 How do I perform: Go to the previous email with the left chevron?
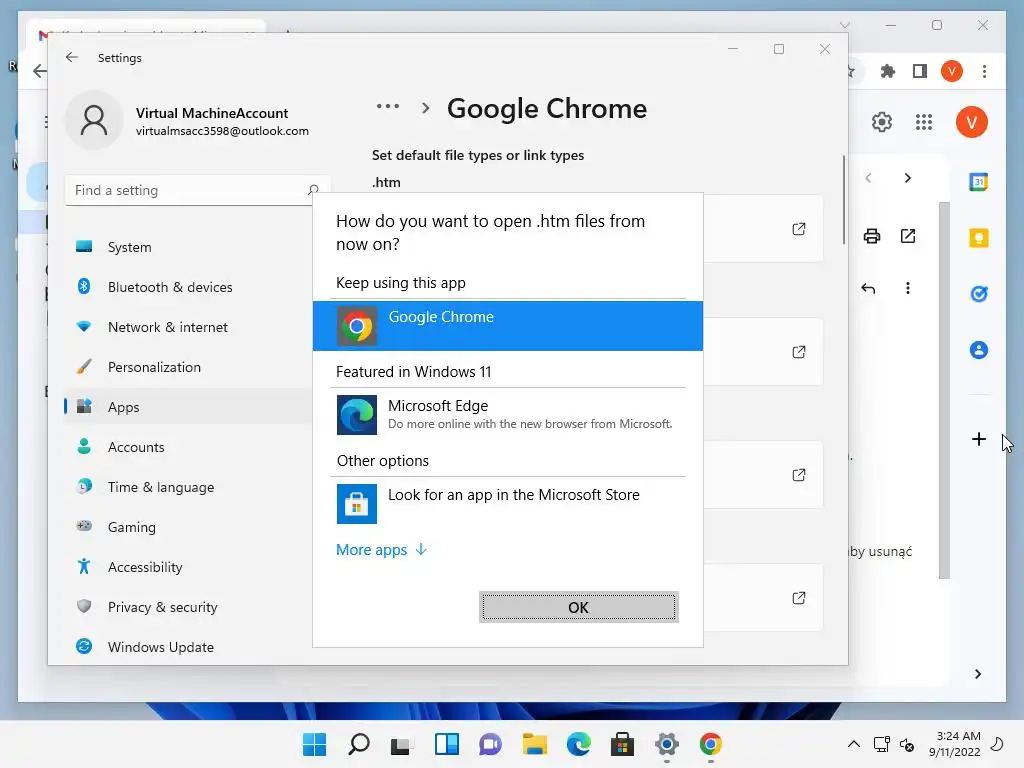click(868, 178)
